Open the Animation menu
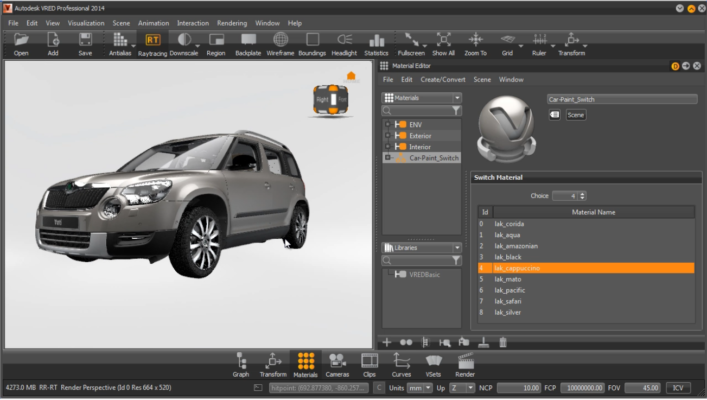The image size is (707, 400). [153, 23]
